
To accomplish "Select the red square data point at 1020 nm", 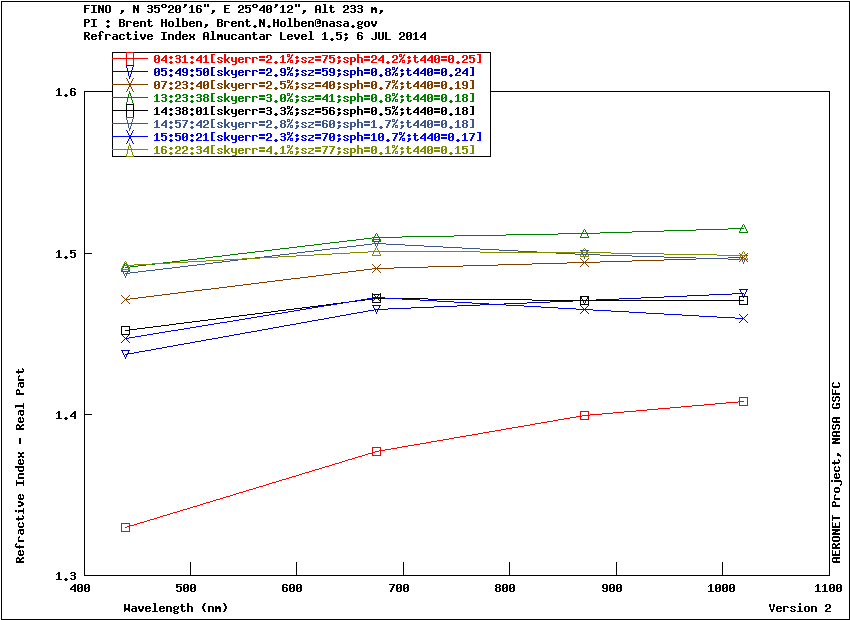I will (743, 401).
